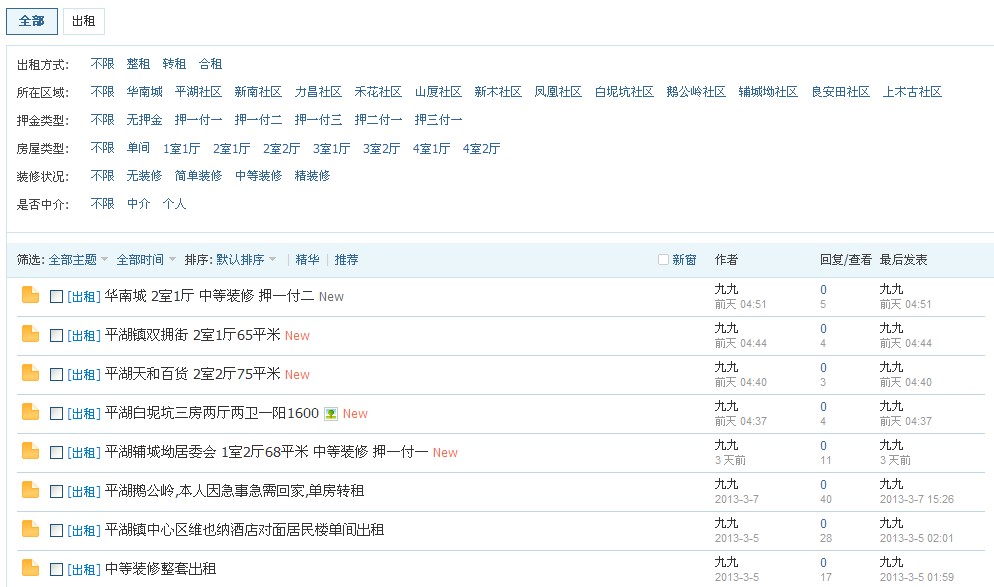Screen dimensions: 994x587
Task: Select 2室2厅 house type
Action: [x=282, y=148]
